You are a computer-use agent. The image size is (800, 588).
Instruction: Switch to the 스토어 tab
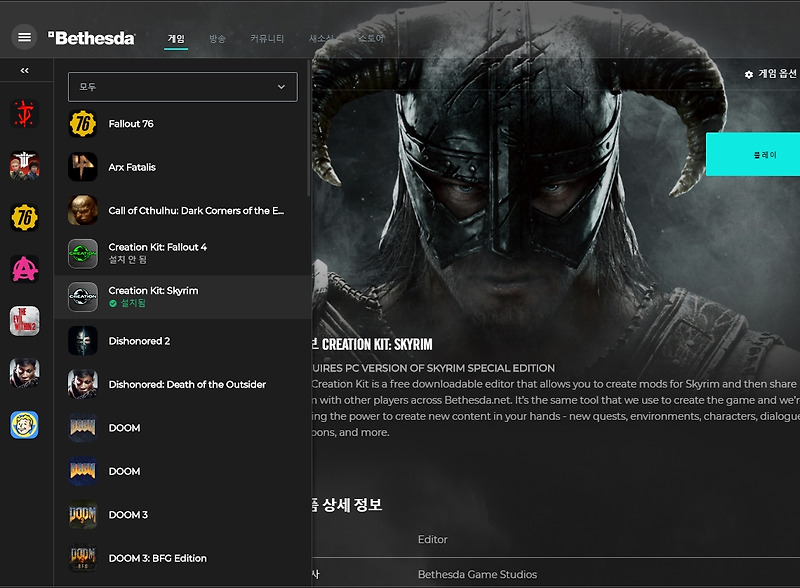pyautogui.click(x=371, y=39)
